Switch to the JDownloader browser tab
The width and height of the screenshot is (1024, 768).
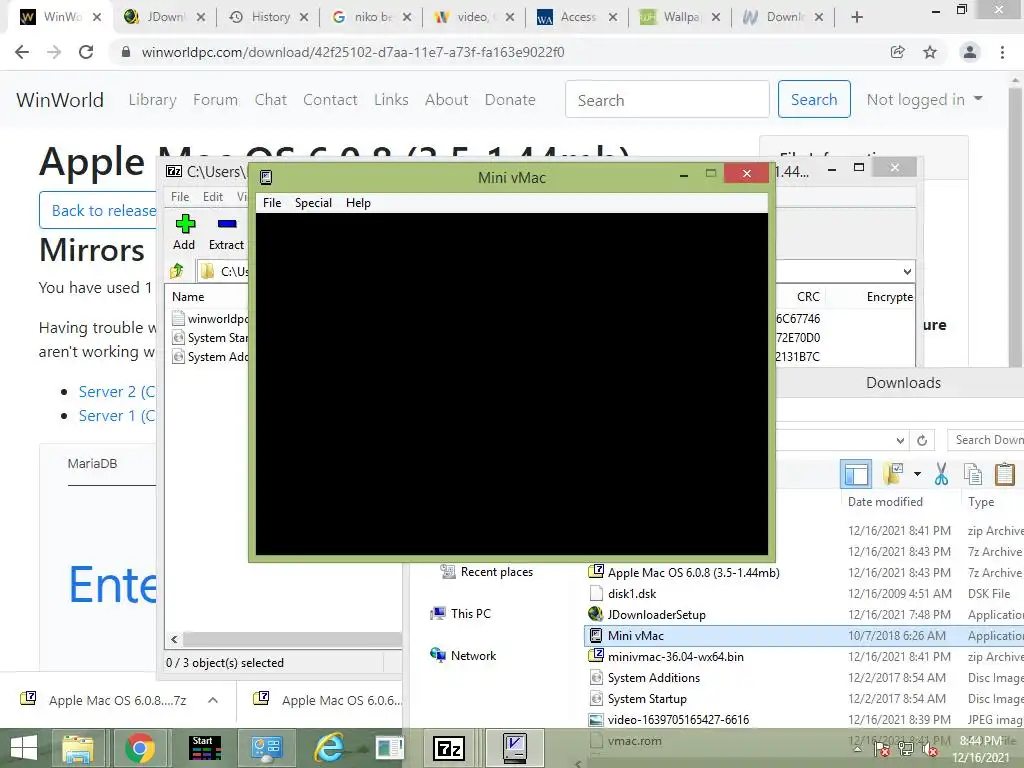pos(165,17)
